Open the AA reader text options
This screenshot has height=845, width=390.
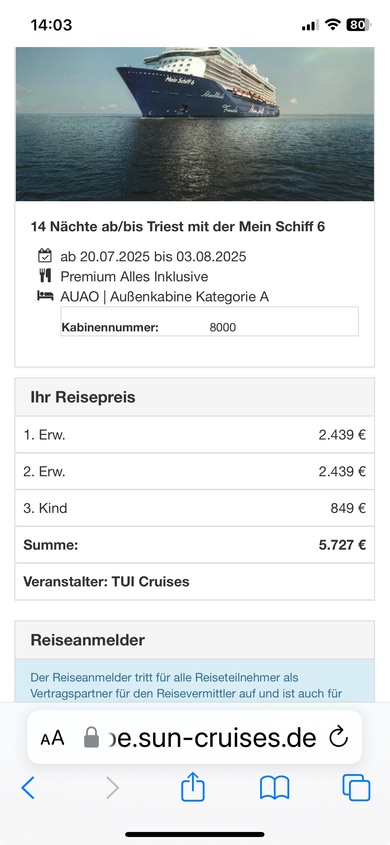(52, 738)
